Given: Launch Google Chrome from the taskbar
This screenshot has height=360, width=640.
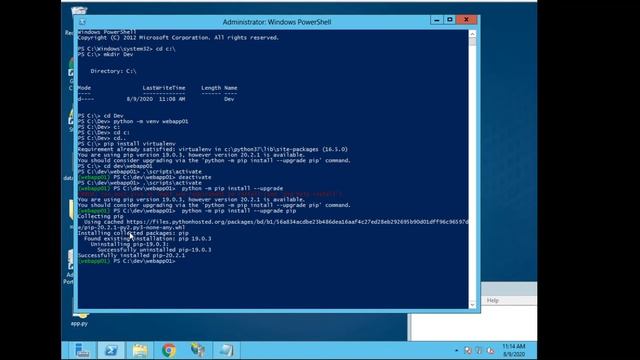Looking at the screenshot, I should pyautogui.click(x=169, y=350).
